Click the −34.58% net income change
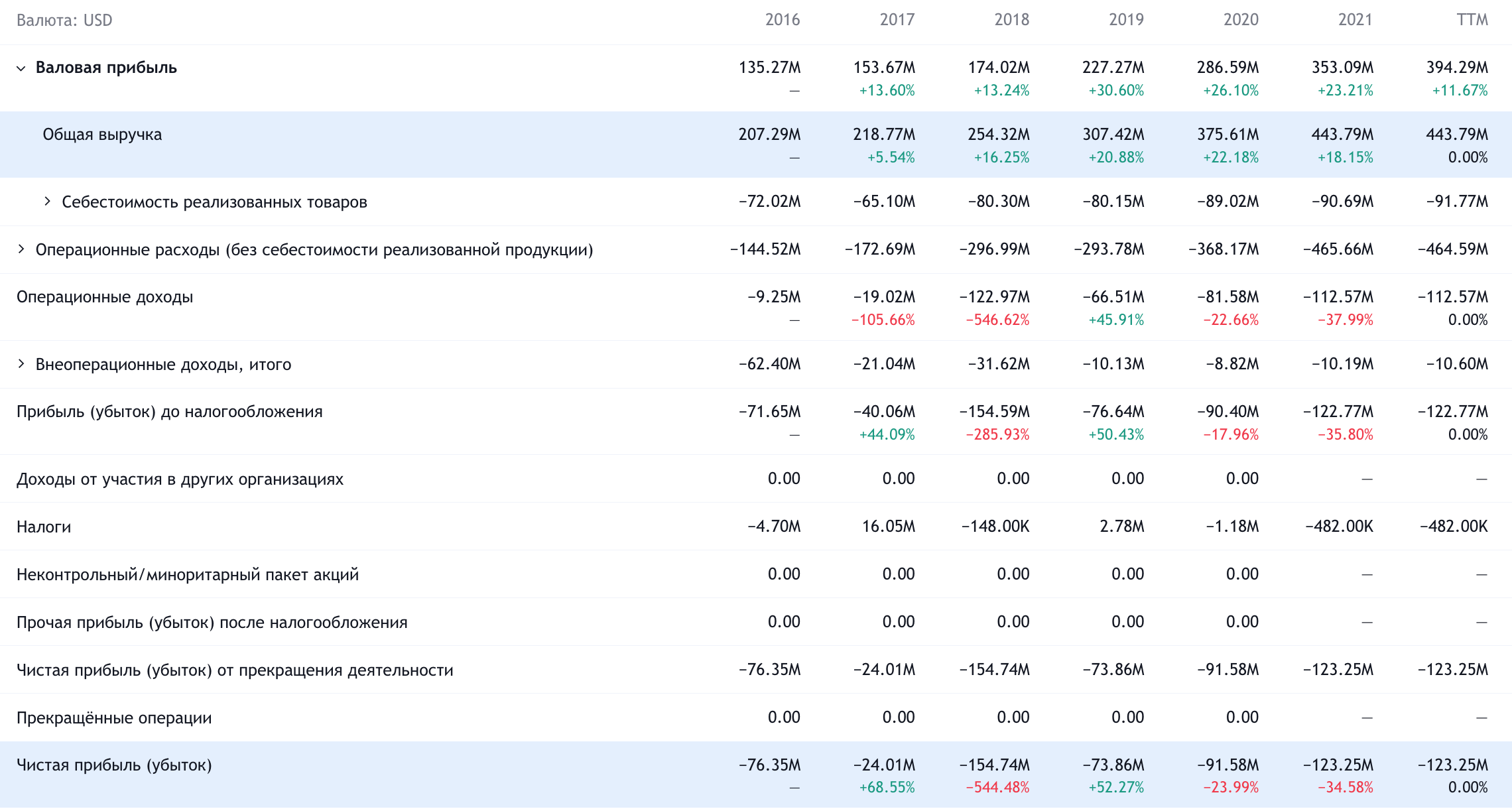Image resolution: width=1512 pixels, height=809 pixels. pos(1346,788)
